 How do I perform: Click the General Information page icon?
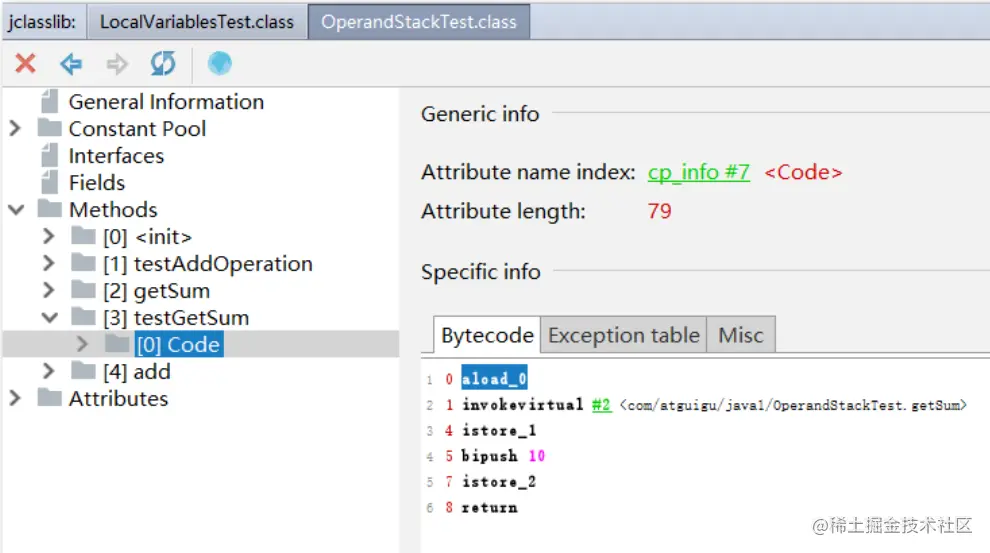click(49, 102)
